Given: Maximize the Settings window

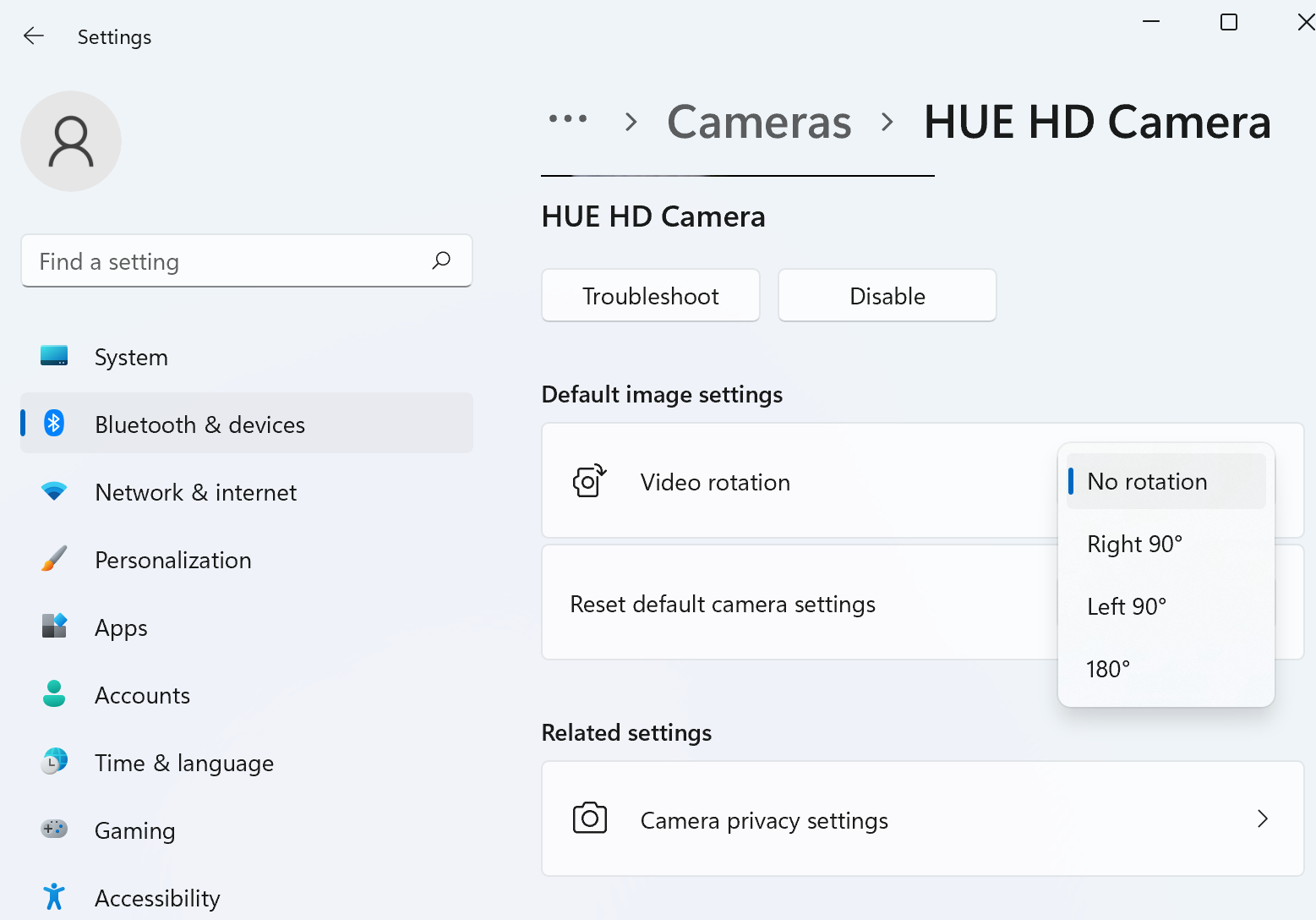Looking at the screenshot, I should coord(1229,22).
